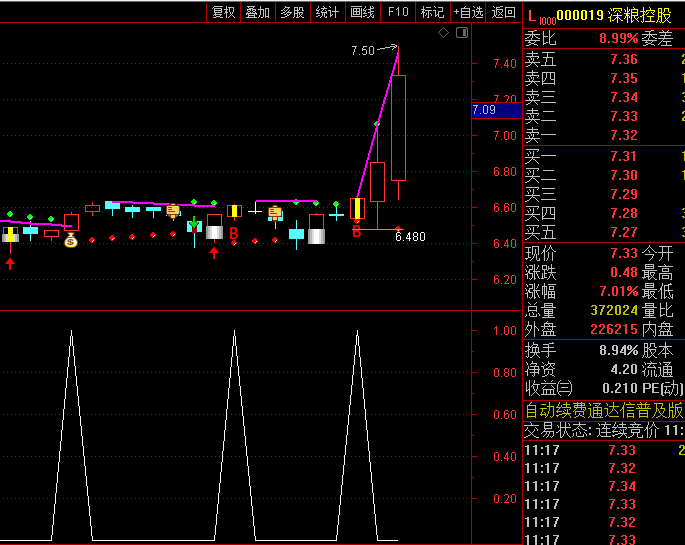
Task: Click the 标记 mark button
Action: [x=433, y=12]
